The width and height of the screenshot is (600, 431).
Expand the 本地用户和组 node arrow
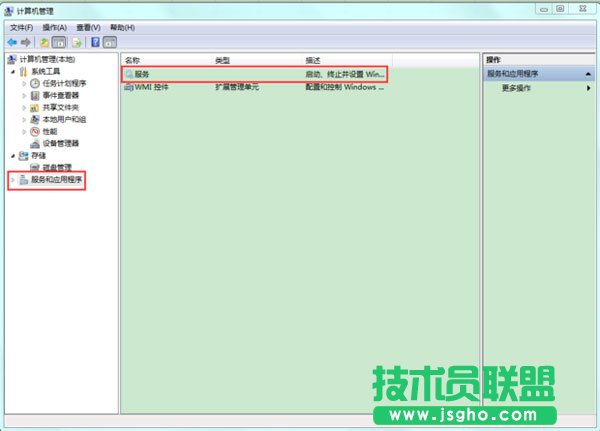(x=24, y=119)
